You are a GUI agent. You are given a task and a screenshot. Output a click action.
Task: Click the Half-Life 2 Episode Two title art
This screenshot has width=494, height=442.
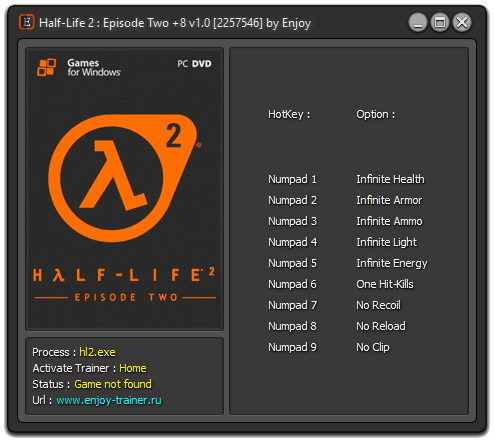click(x=124, y=284)
